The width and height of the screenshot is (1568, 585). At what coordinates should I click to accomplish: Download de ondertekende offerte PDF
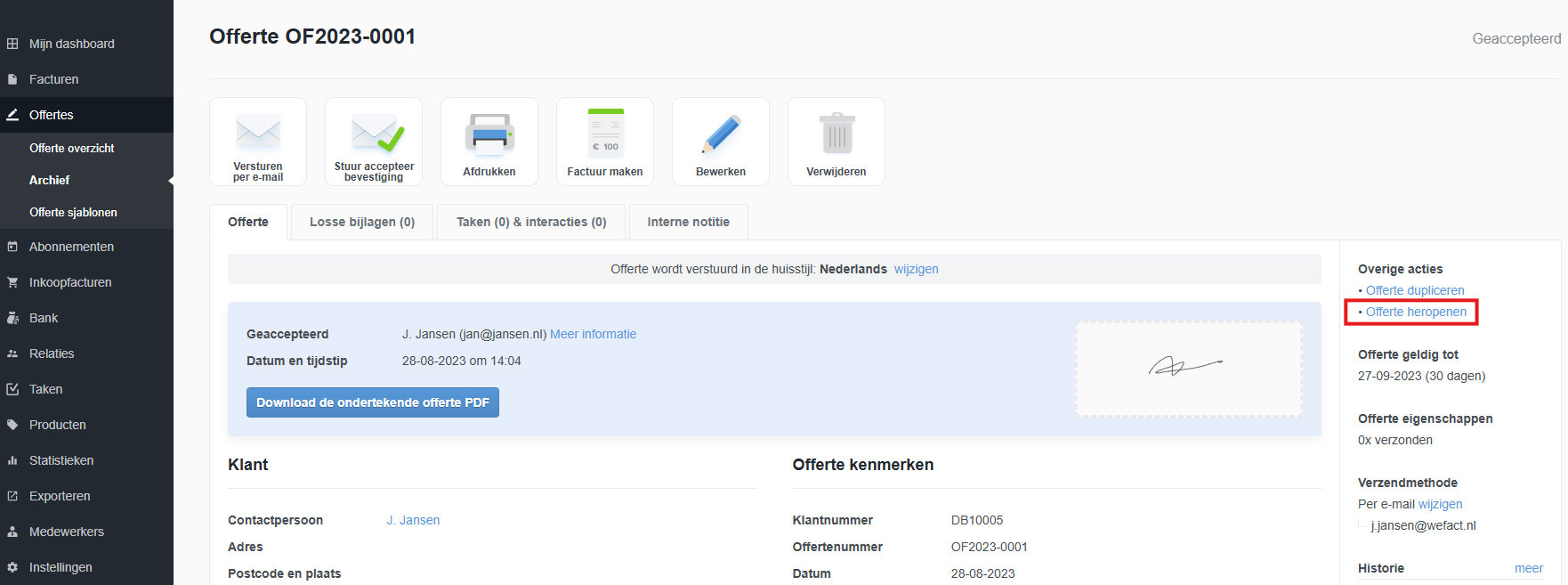(372, 402)
